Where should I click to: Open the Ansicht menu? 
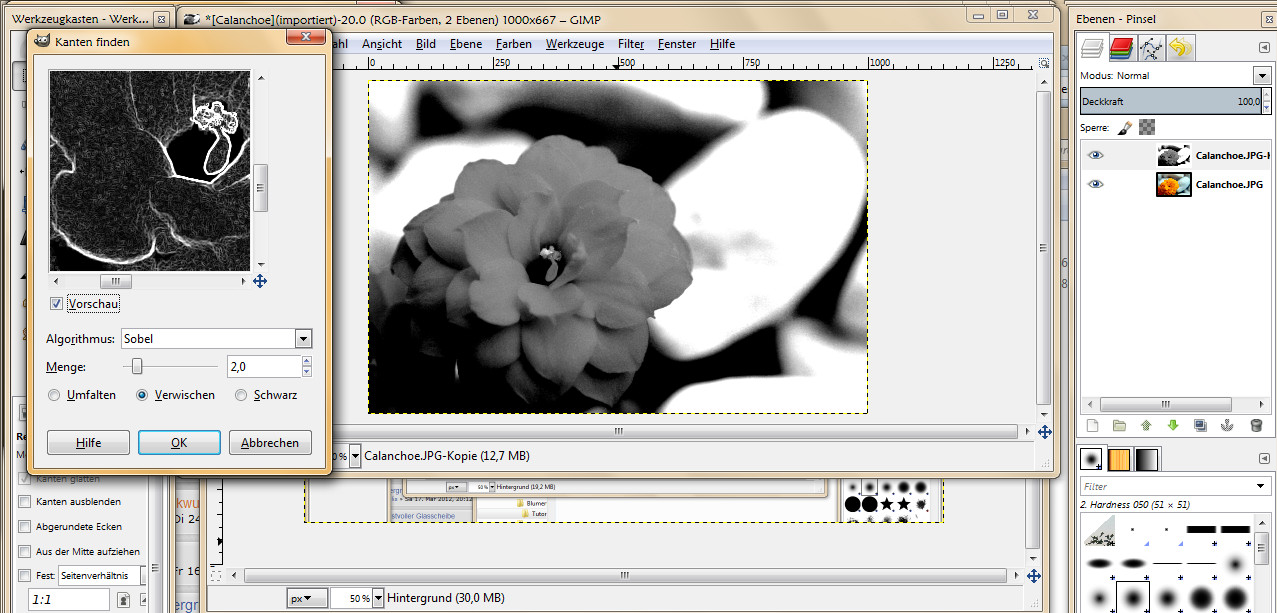[x=382, y=44]
